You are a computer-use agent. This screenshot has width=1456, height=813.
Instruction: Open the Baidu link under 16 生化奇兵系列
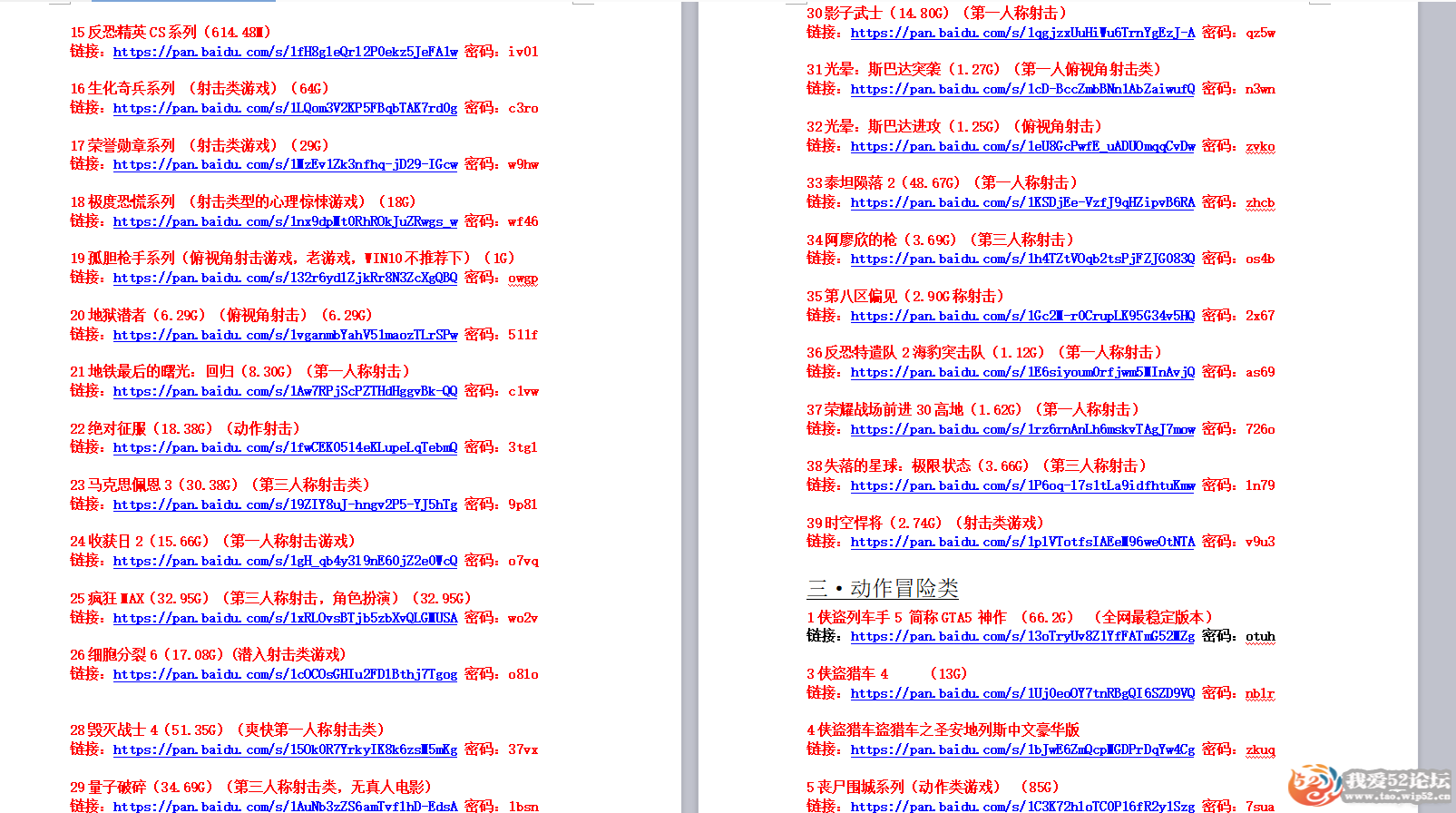[x=285, y=108]
